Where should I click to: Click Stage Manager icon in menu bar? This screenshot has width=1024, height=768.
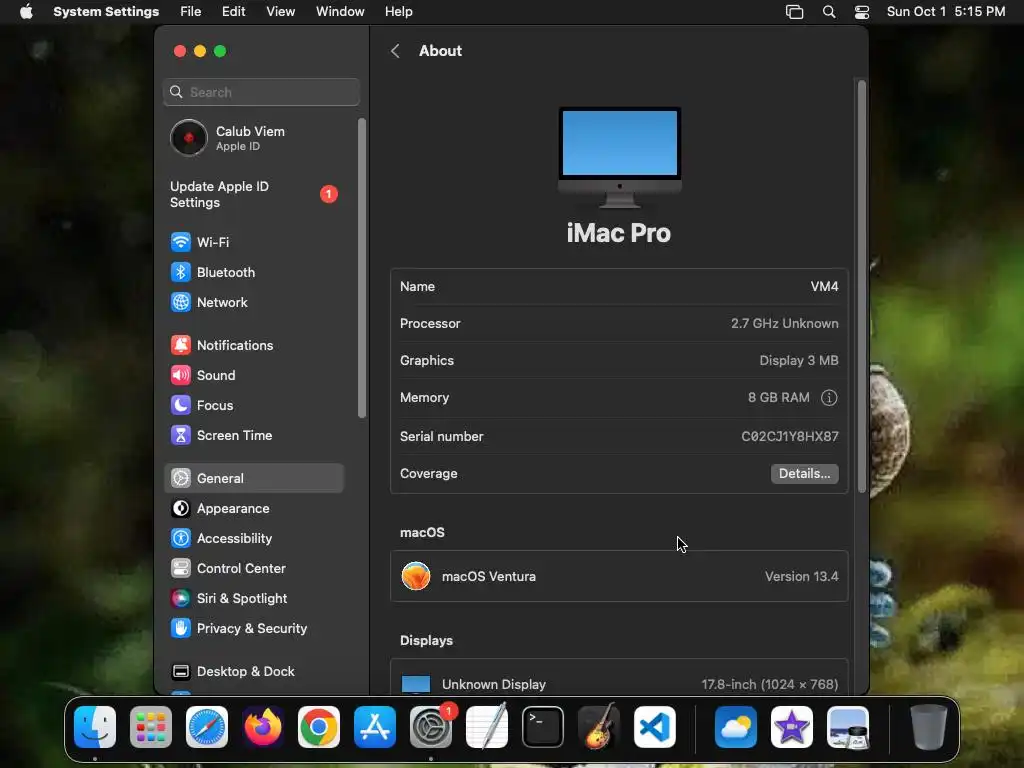coord(794,12)
